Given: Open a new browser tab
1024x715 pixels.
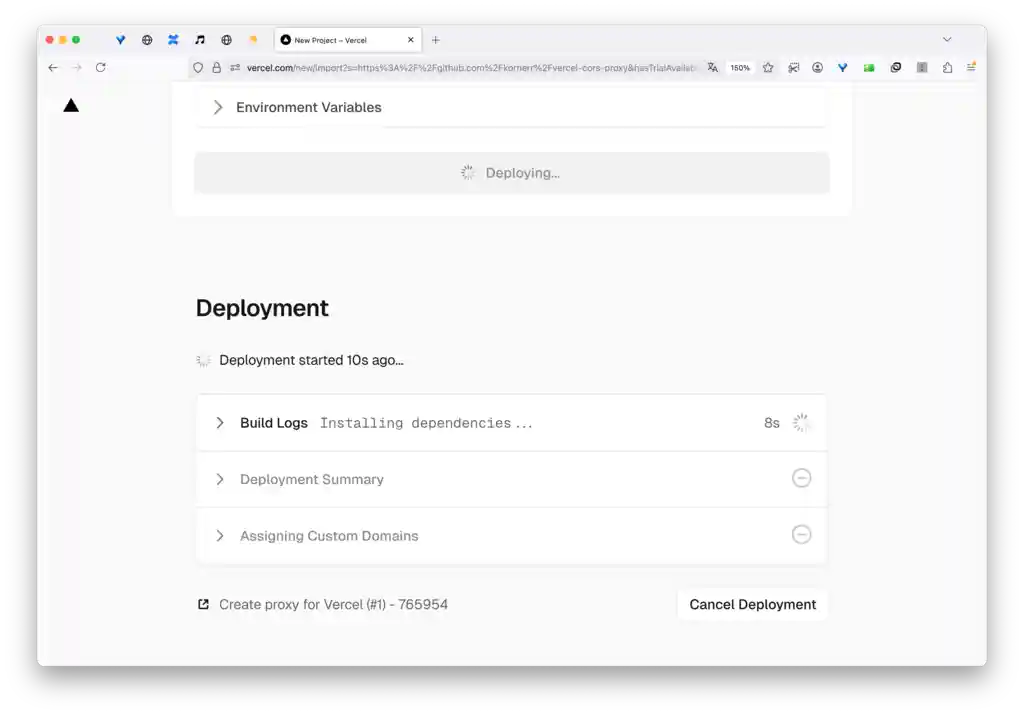Looking at the screenshot, I should 436,40.
